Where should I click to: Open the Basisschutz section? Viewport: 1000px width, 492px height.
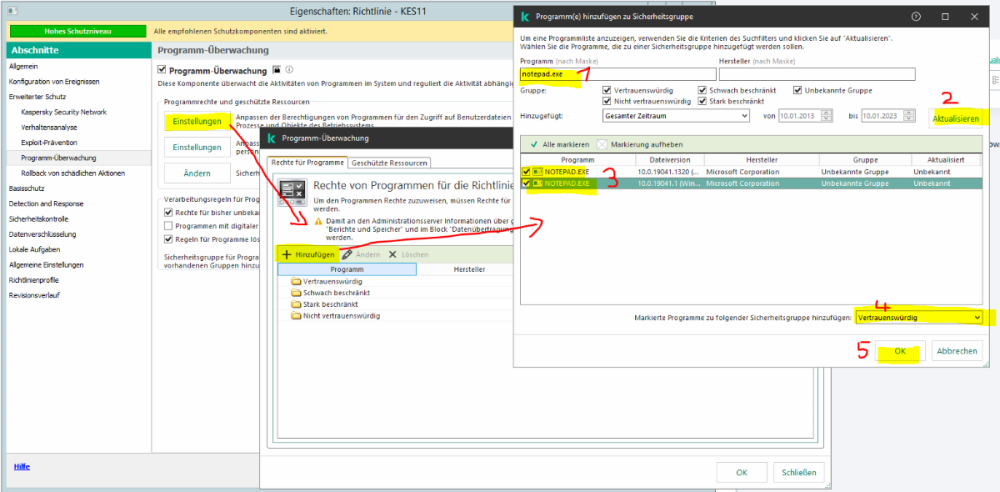[25, 189]
